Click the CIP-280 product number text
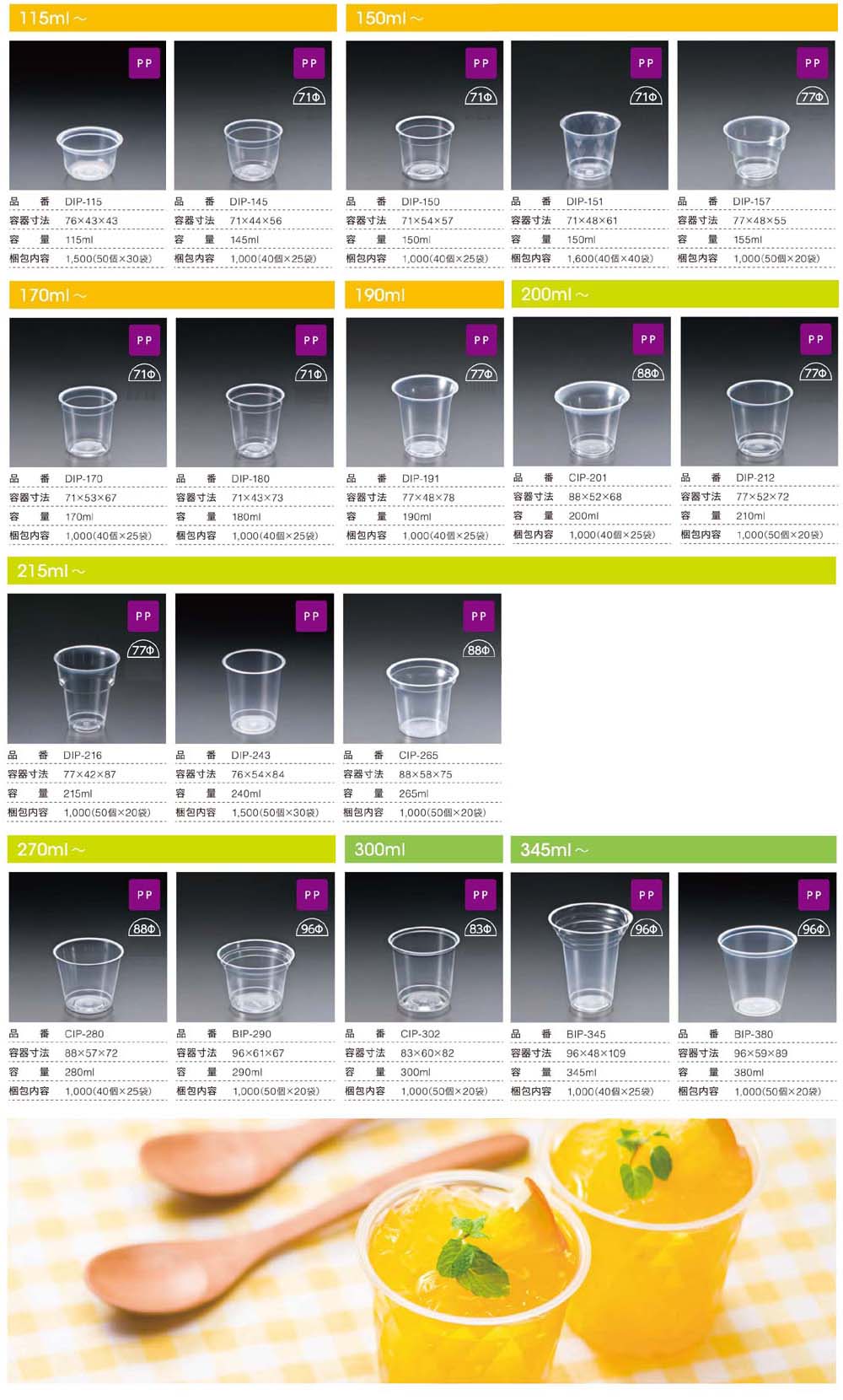Viewport: 843px width, 1400px height. [84, 1033]
